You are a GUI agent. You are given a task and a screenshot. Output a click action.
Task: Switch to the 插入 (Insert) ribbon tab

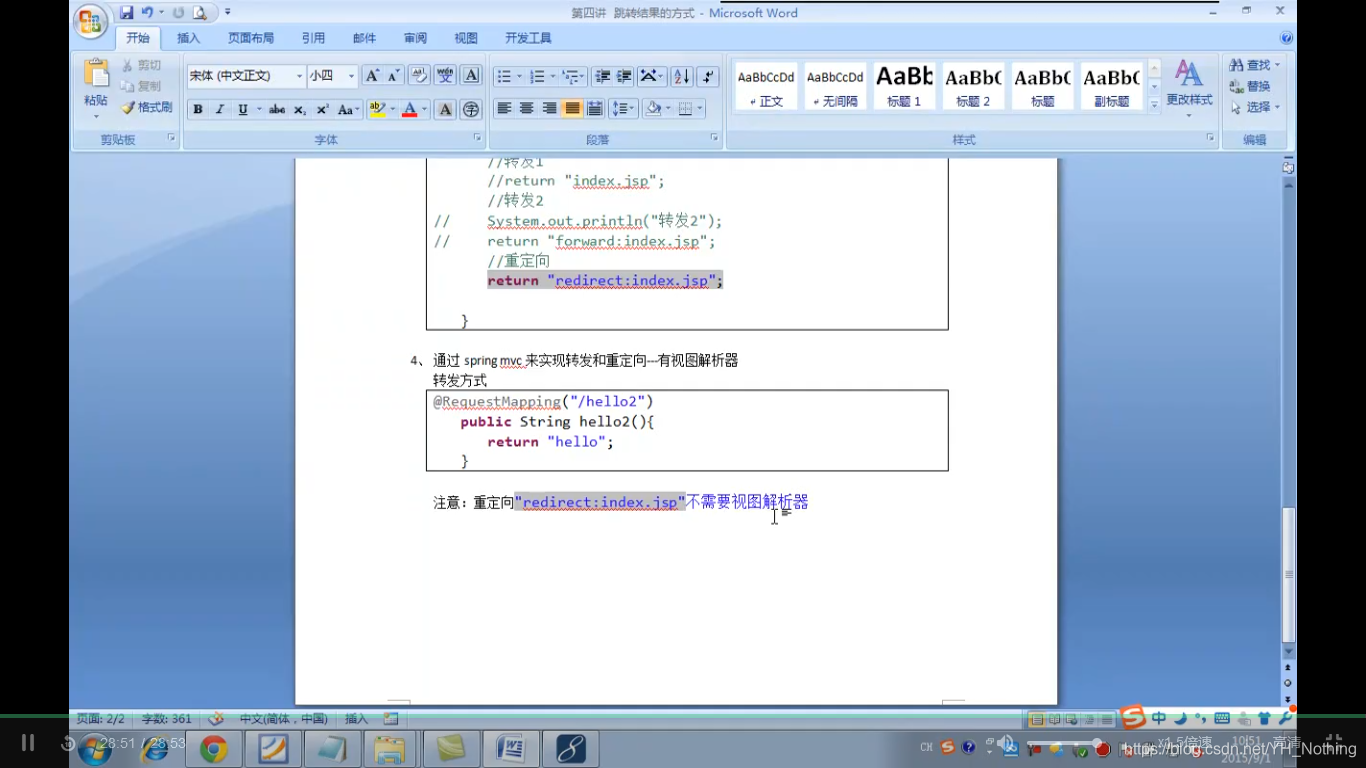pos(188,38)
